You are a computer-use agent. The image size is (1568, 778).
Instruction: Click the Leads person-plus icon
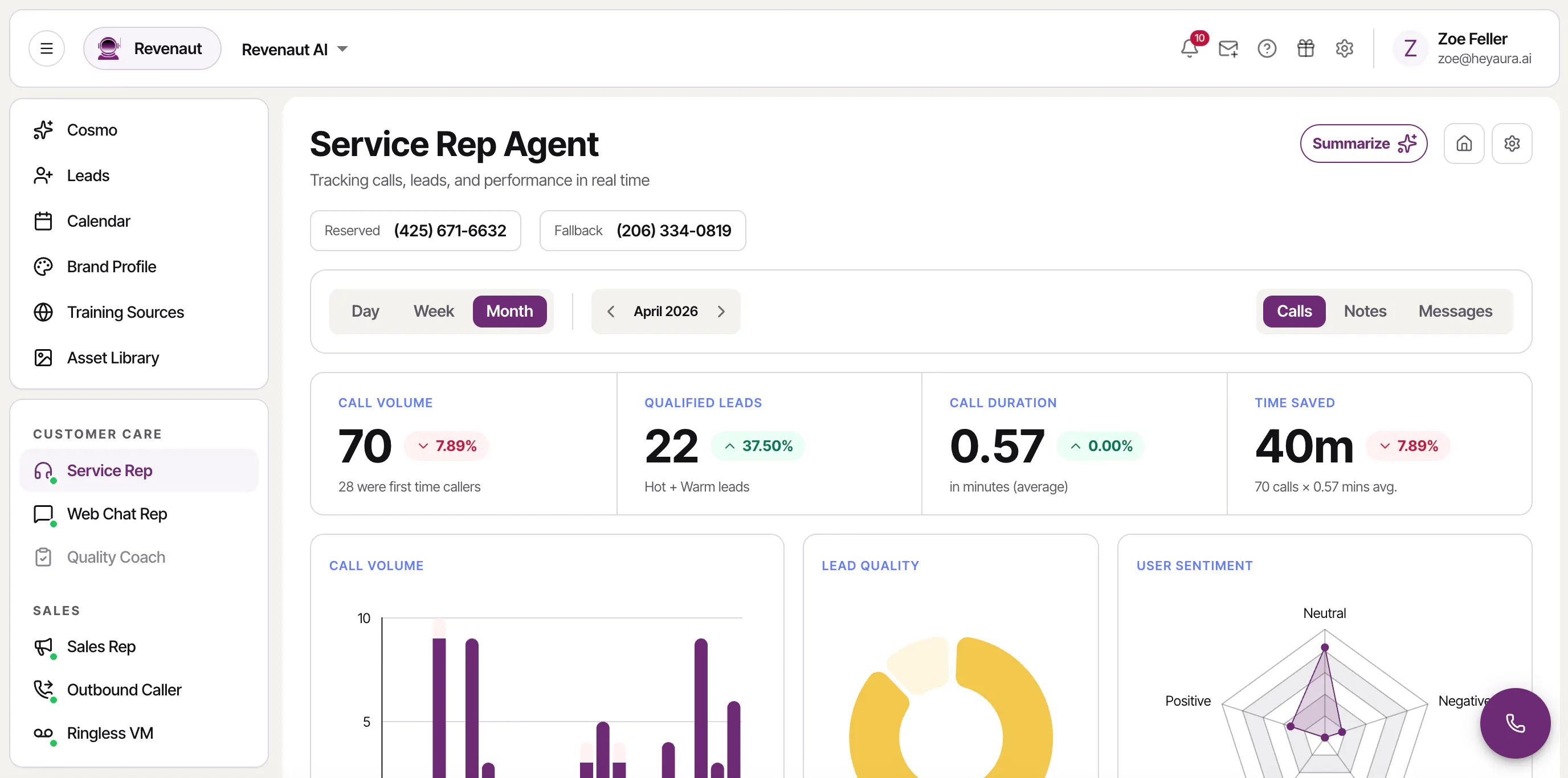point(43,175)
